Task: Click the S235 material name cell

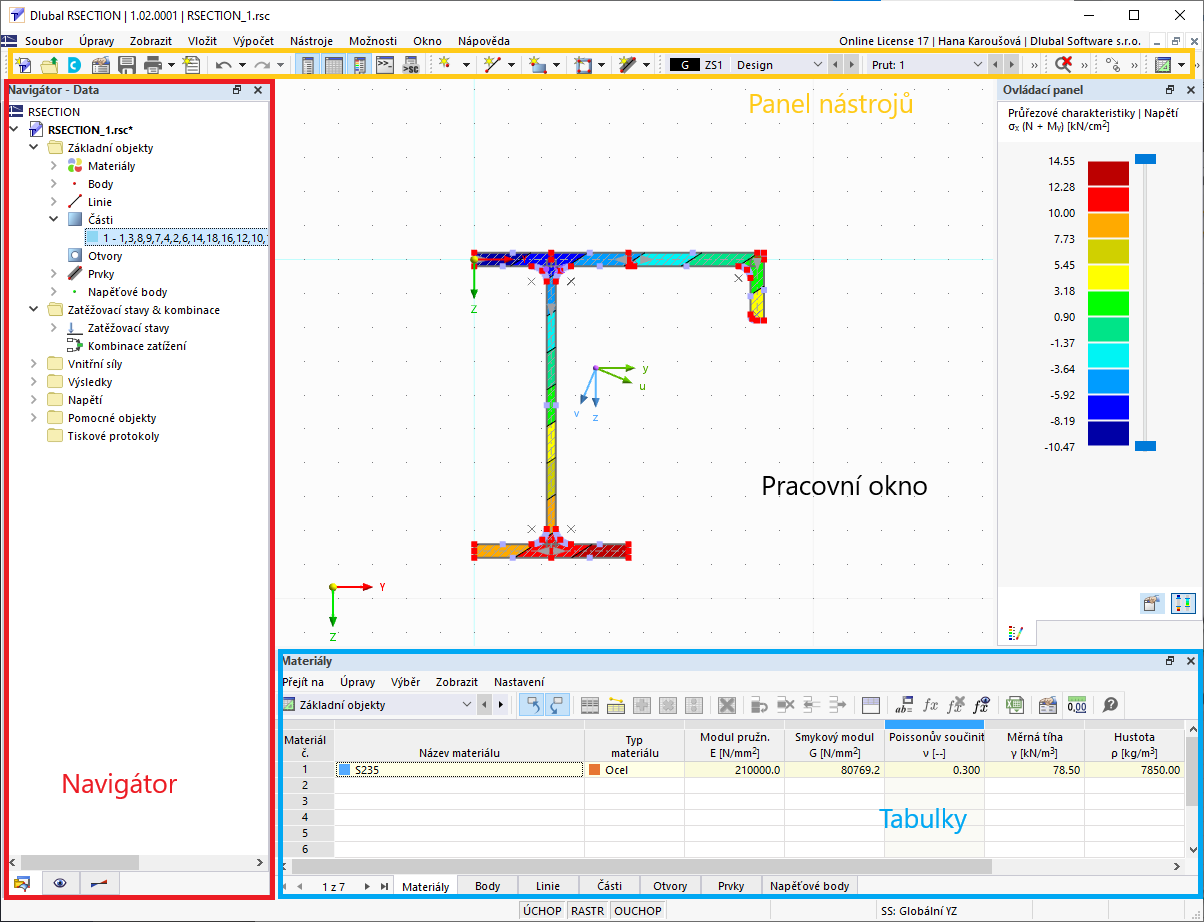Action: (459, 770)
